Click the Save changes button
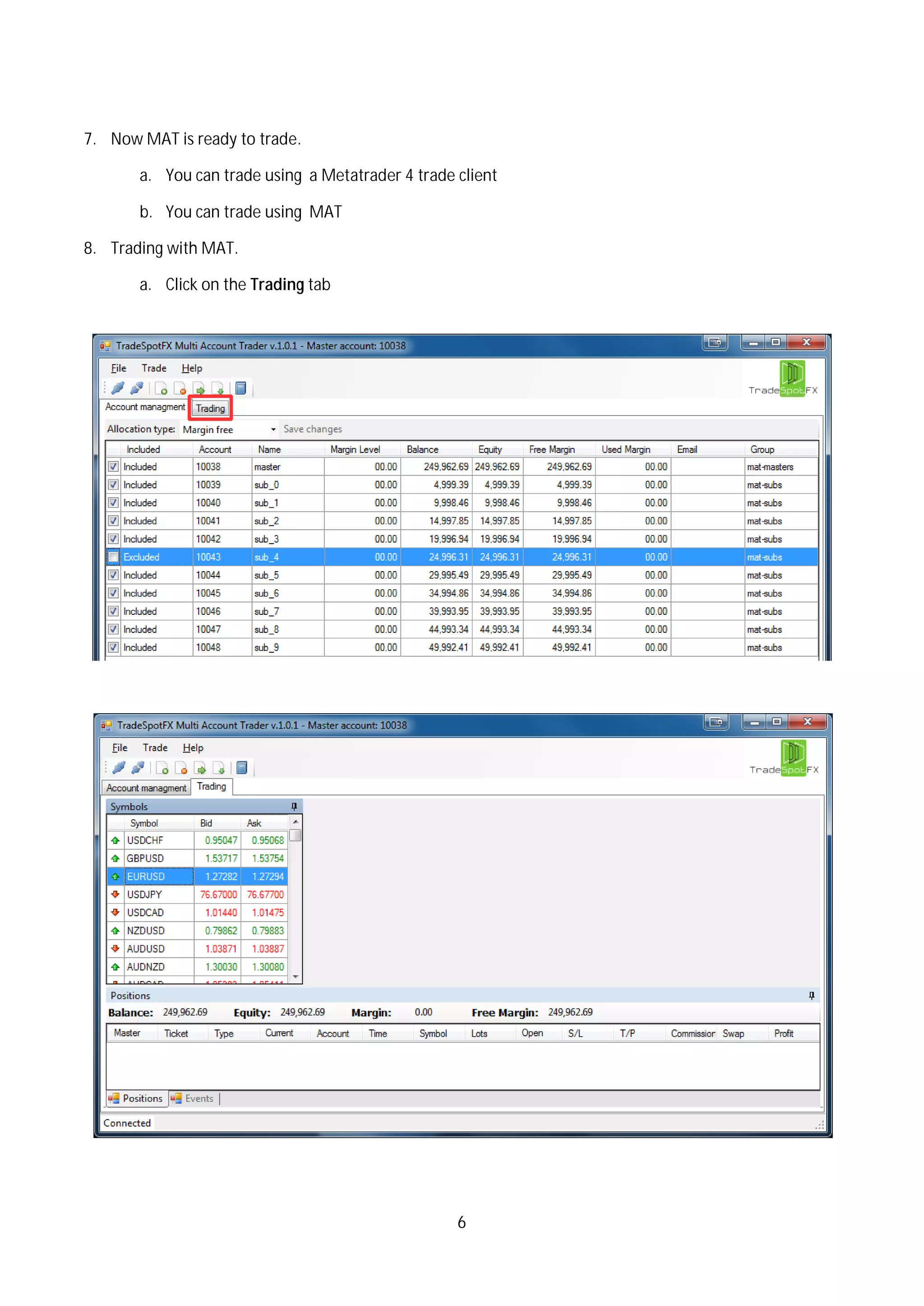Viewport: 924px width, 1306px height. 313,429
